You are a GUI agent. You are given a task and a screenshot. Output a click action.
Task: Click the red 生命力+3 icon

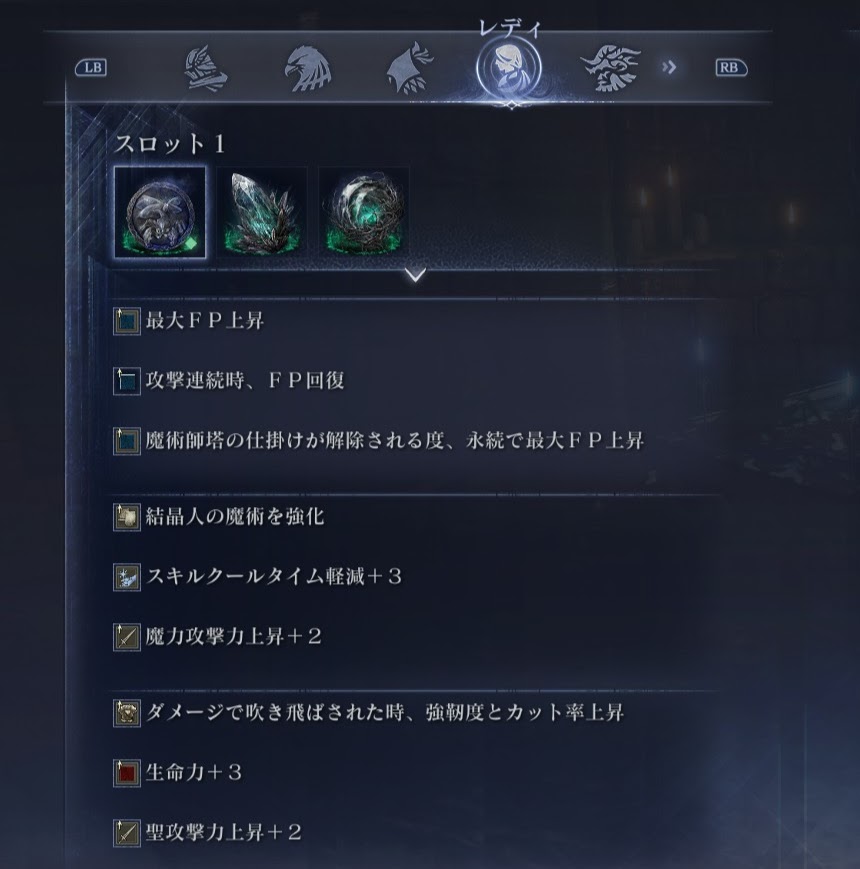click(127, 773)
